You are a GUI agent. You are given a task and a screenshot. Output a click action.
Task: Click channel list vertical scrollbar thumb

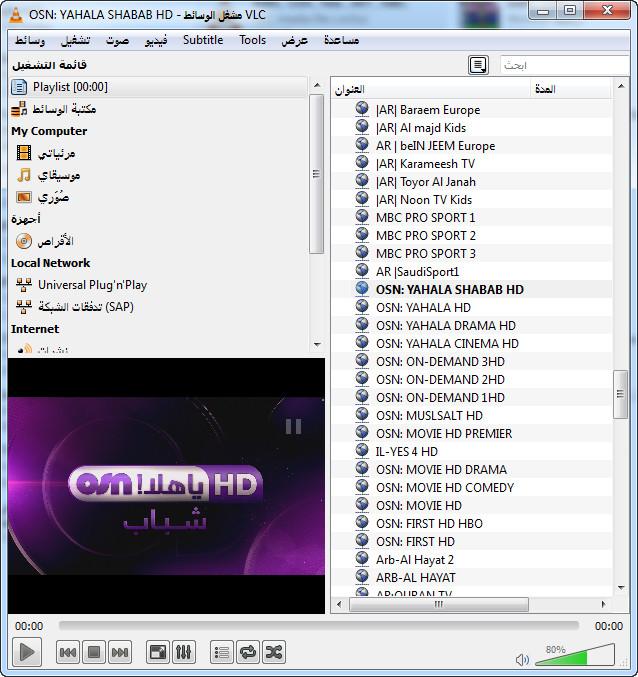coord(620,394)
